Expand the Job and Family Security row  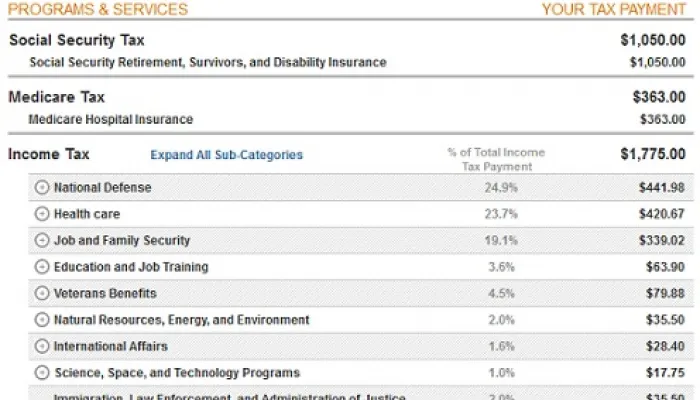click(41, 240)
